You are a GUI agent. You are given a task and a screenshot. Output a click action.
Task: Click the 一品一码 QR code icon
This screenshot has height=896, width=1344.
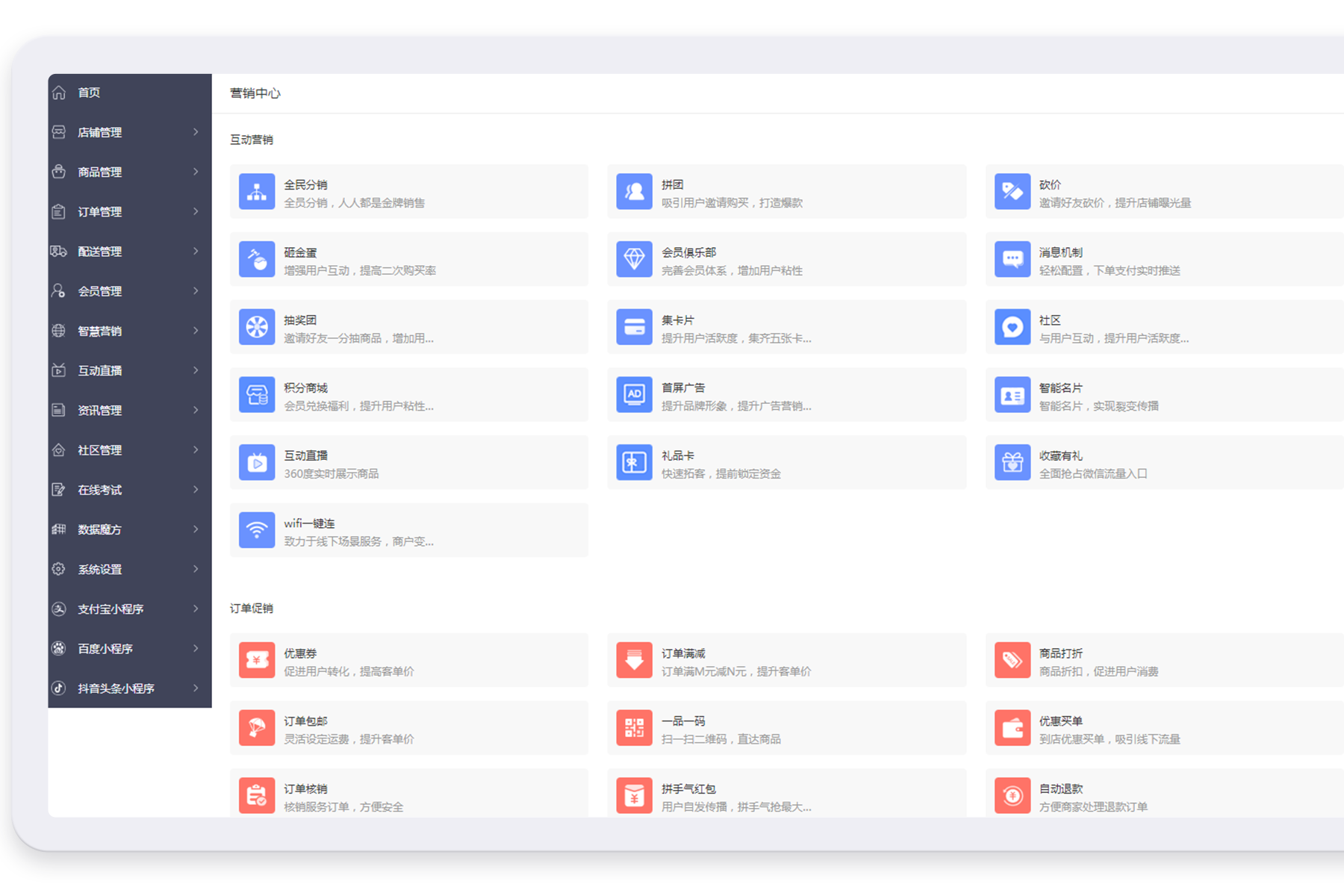coord(634,728)
